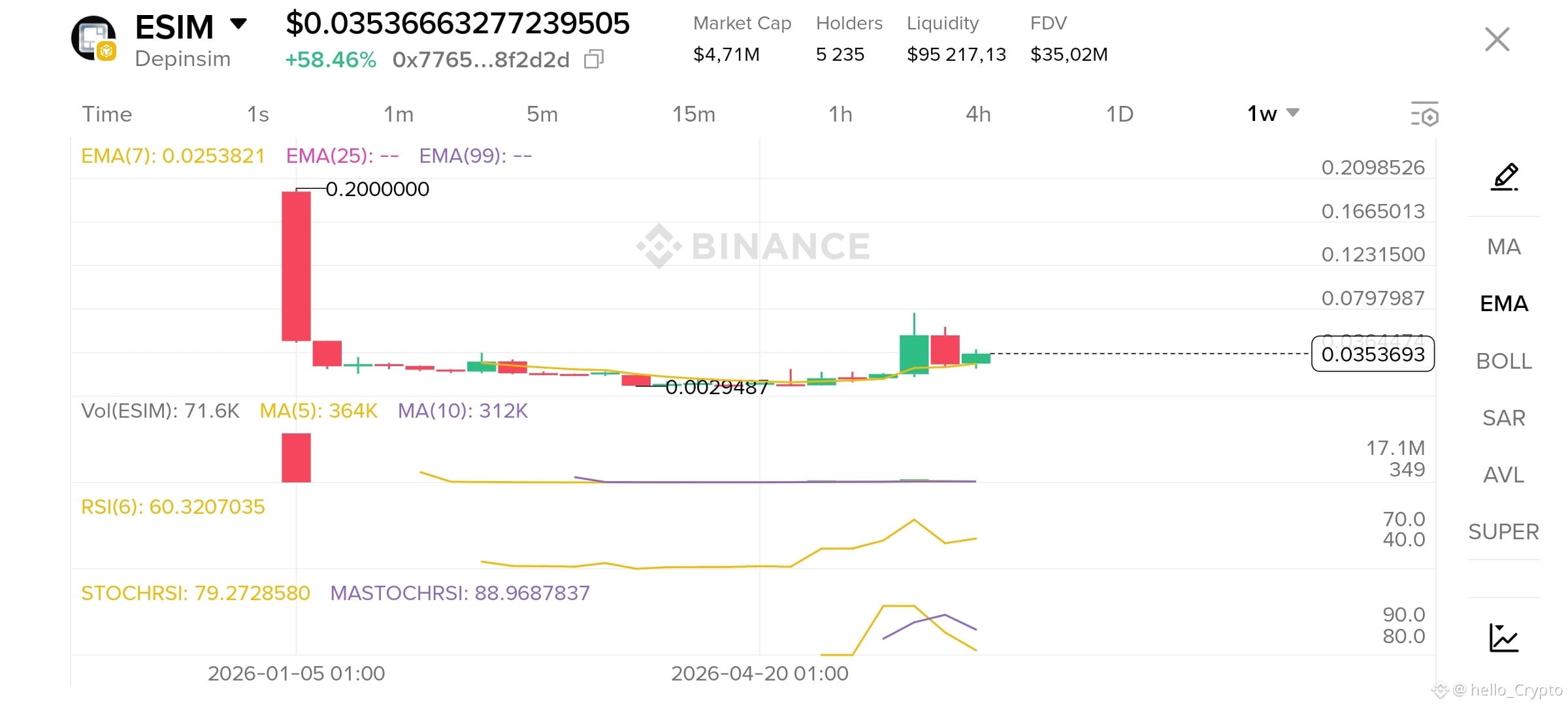Image resolution: width=1568 pixels, height=706 pixels.
Task: Enable the AVL indicator
Action: pyautogui.click(x=1504, y=475)
